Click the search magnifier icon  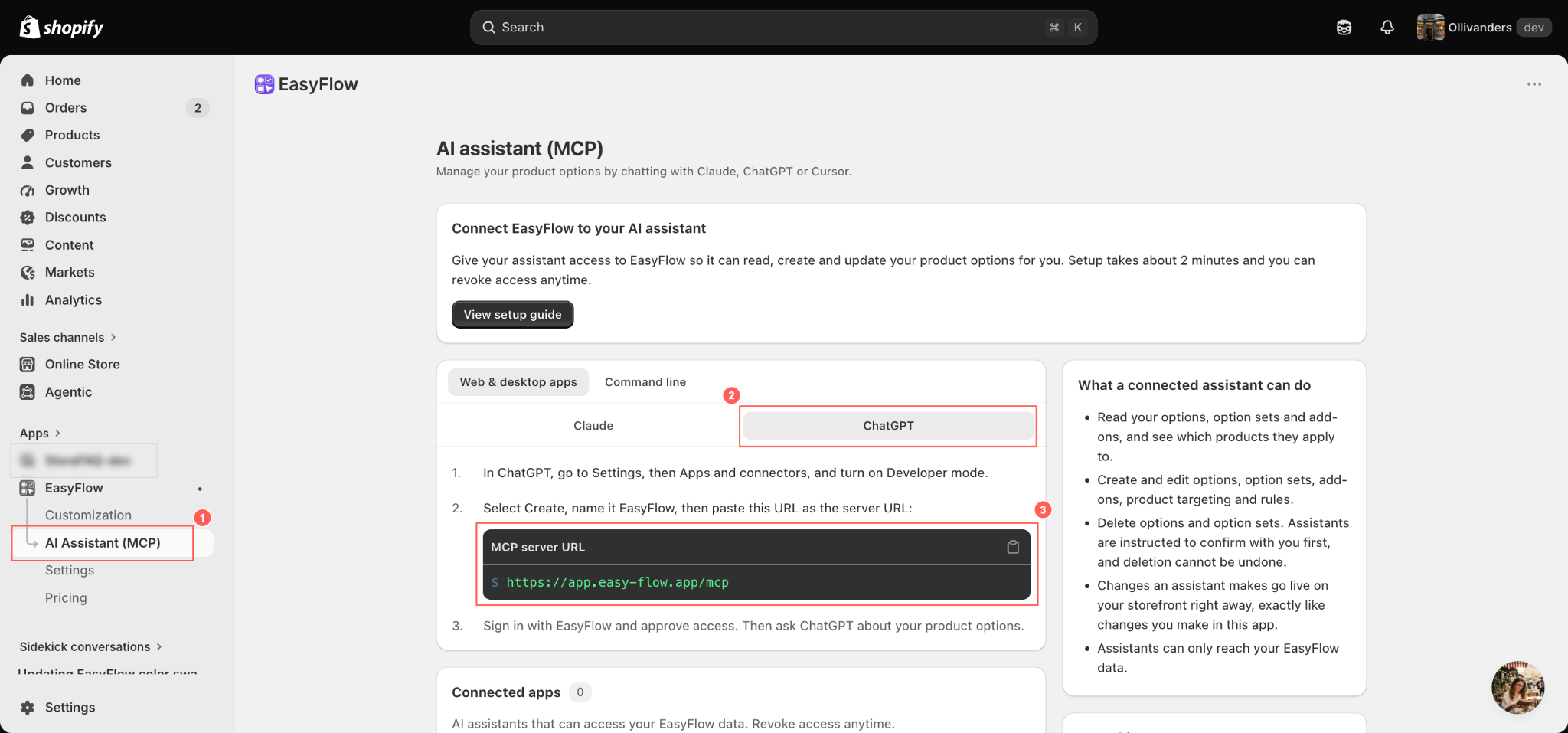point(488,28)
